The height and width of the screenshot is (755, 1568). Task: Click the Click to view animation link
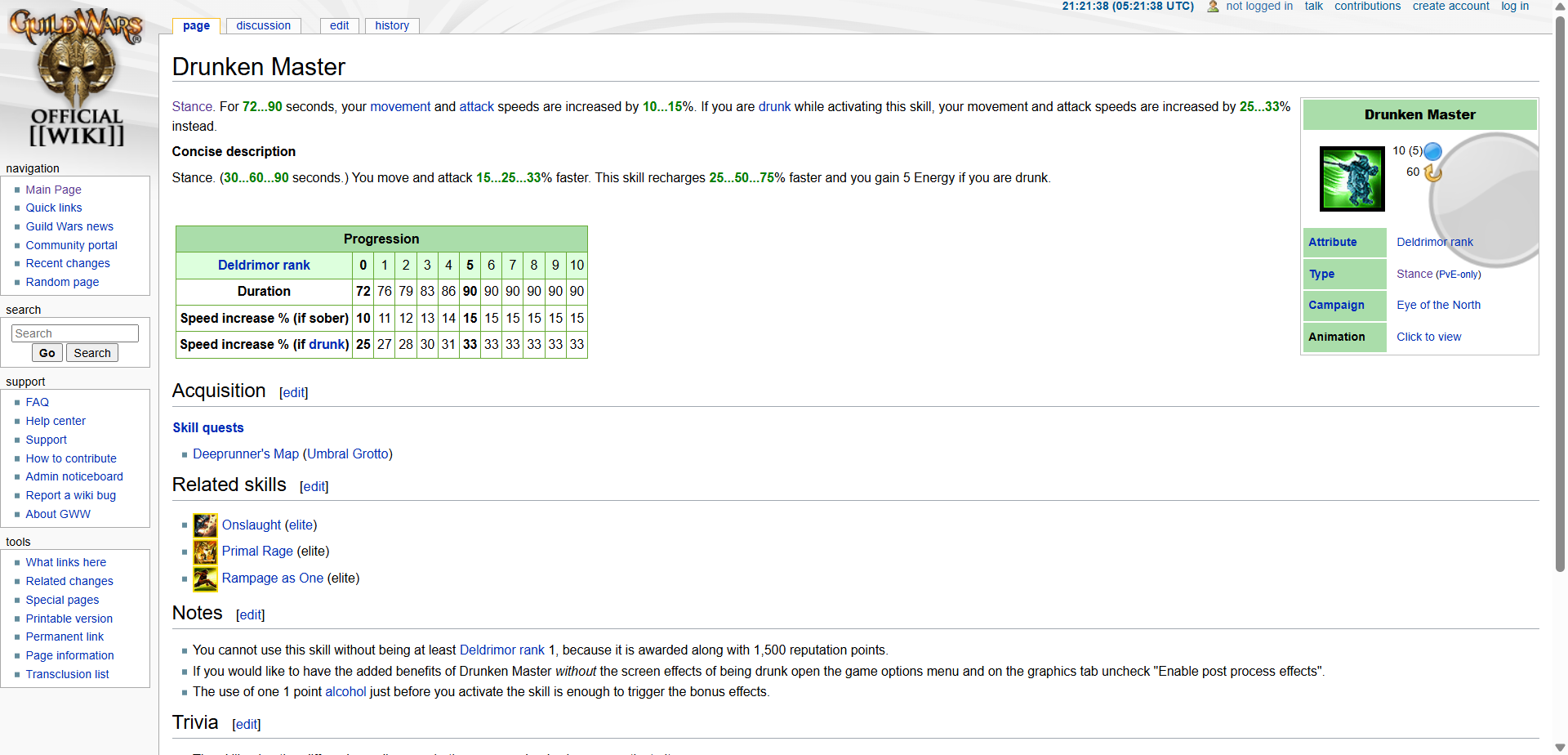1428,337
